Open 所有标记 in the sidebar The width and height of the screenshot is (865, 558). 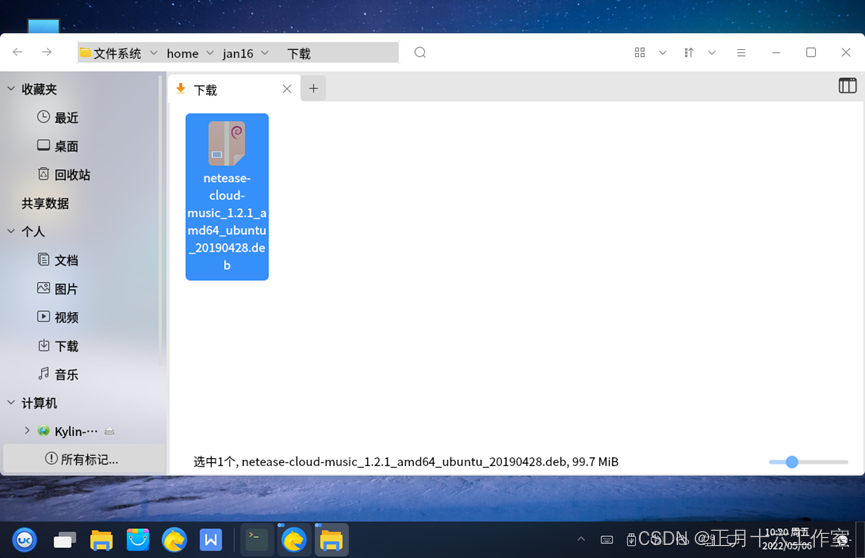coord(84,459)
